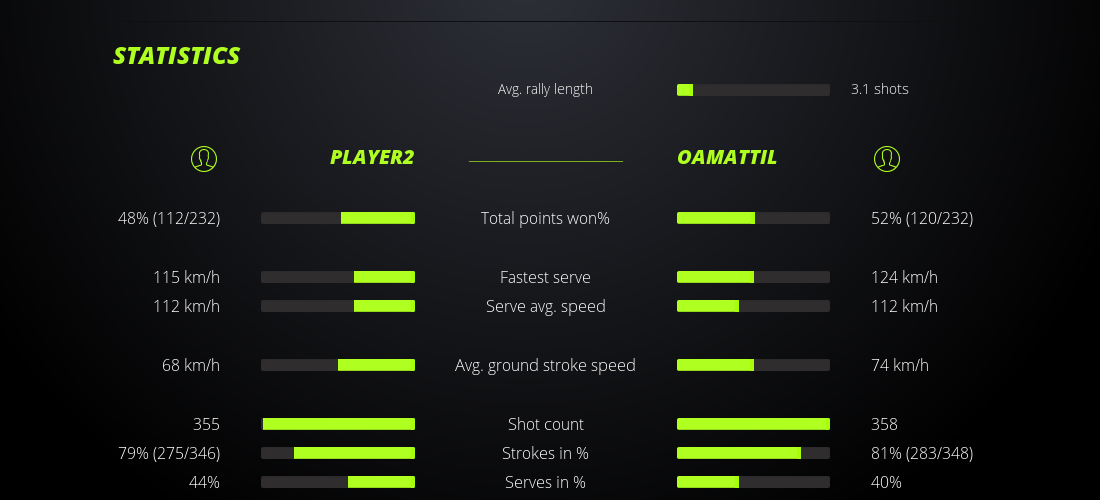
Task: Click OAMATTIL's profile avatar icon
Action: click(886, 158)
